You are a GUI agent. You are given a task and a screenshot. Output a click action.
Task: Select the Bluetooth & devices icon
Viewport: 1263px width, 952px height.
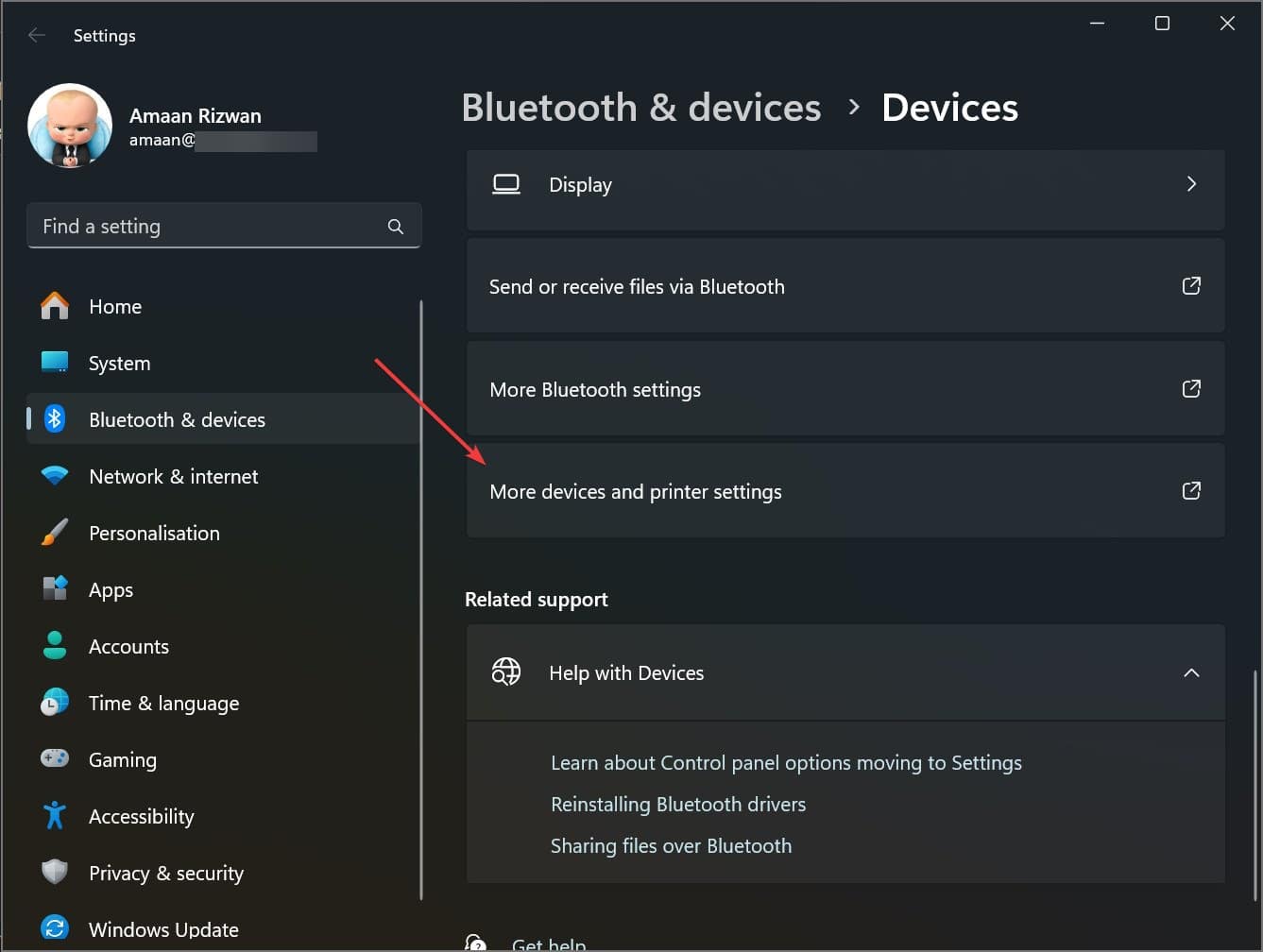[x=55, y=418]
